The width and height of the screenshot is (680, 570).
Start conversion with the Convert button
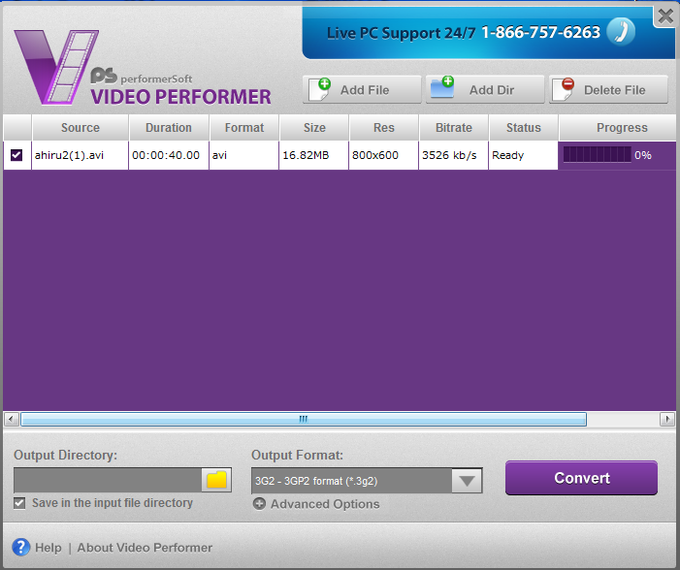click(x=582, y=478)
